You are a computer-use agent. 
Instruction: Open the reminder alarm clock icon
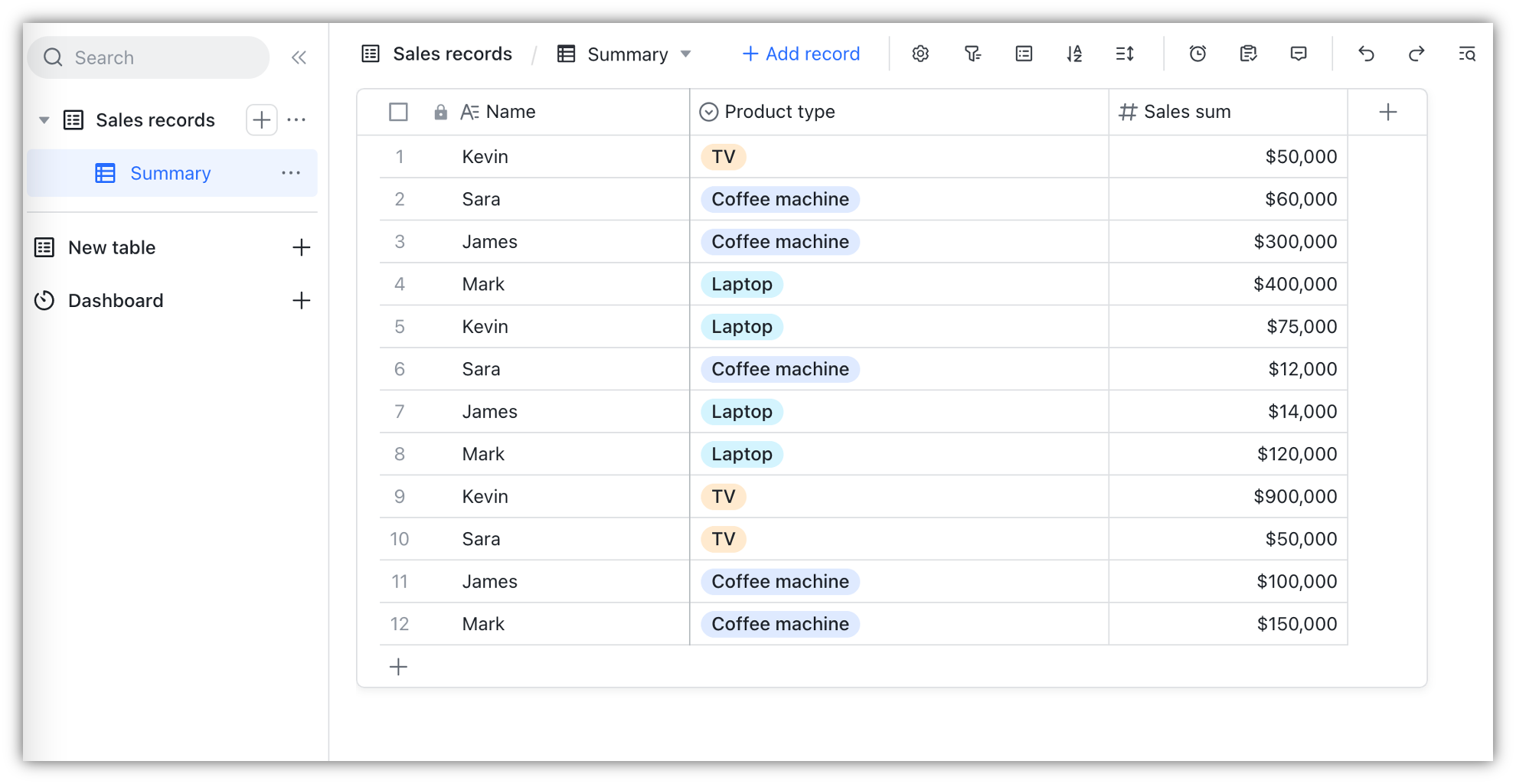click(x=1197, y=54)
